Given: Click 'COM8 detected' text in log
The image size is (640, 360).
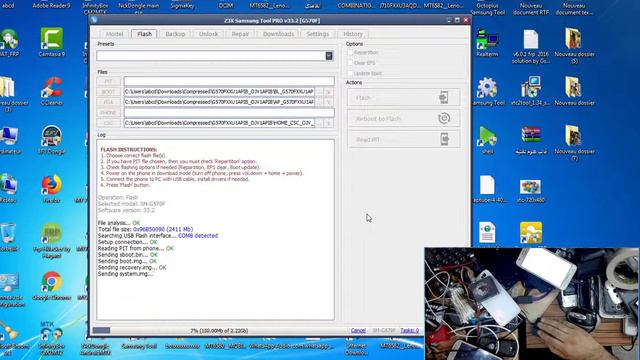Looking at the screenshot, I should (x=198, y=236).
